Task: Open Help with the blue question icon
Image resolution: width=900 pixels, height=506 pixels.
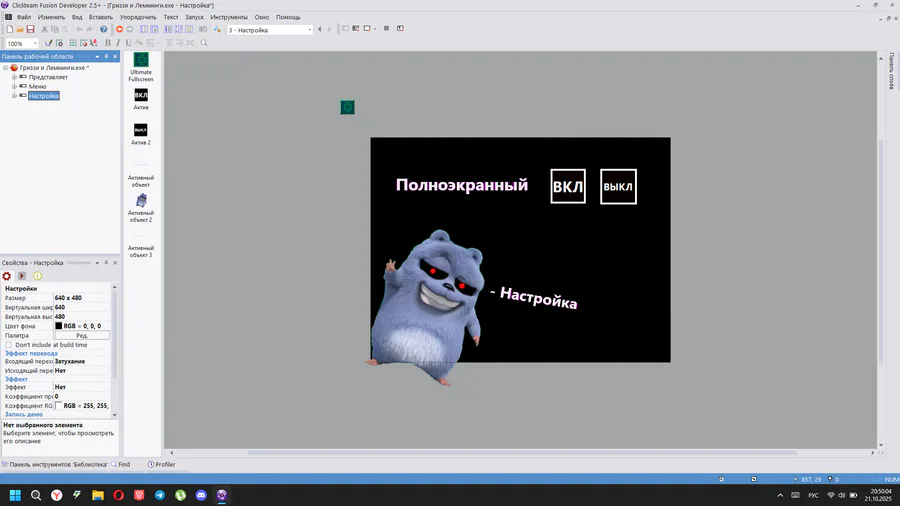Action: click(x=103, y=29)
